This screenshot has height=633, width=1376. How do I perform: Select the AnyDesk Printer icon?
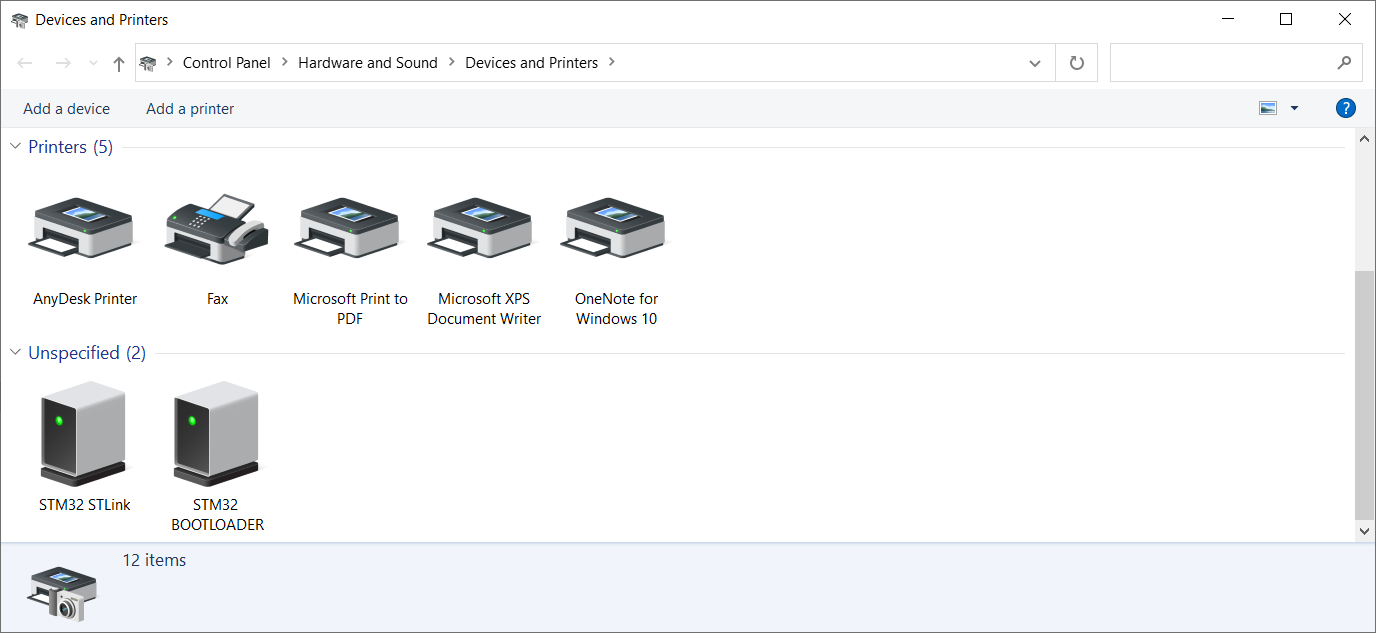83,227
